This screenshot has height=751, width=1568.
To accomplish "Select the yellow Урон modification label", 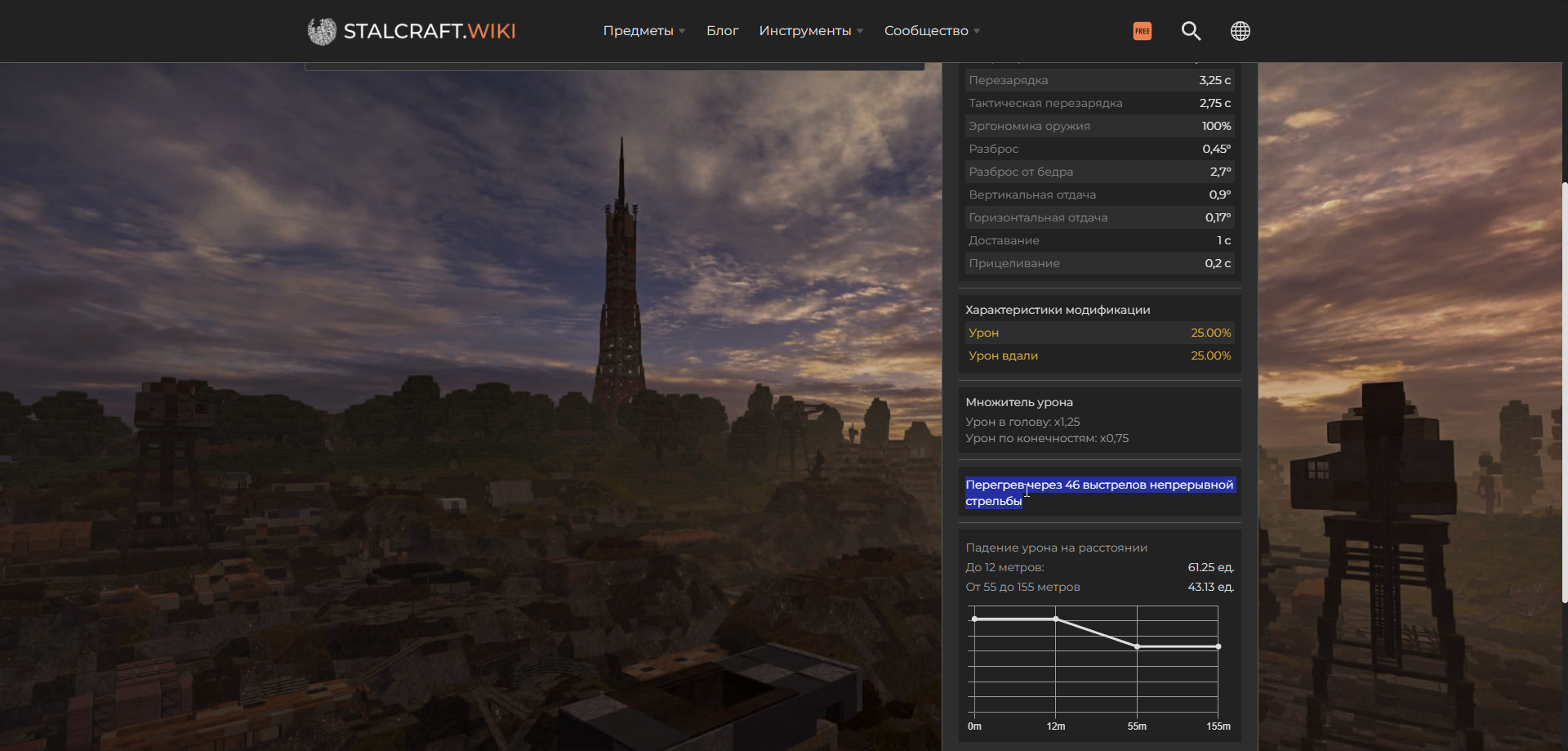I will [x=983, y=333].
